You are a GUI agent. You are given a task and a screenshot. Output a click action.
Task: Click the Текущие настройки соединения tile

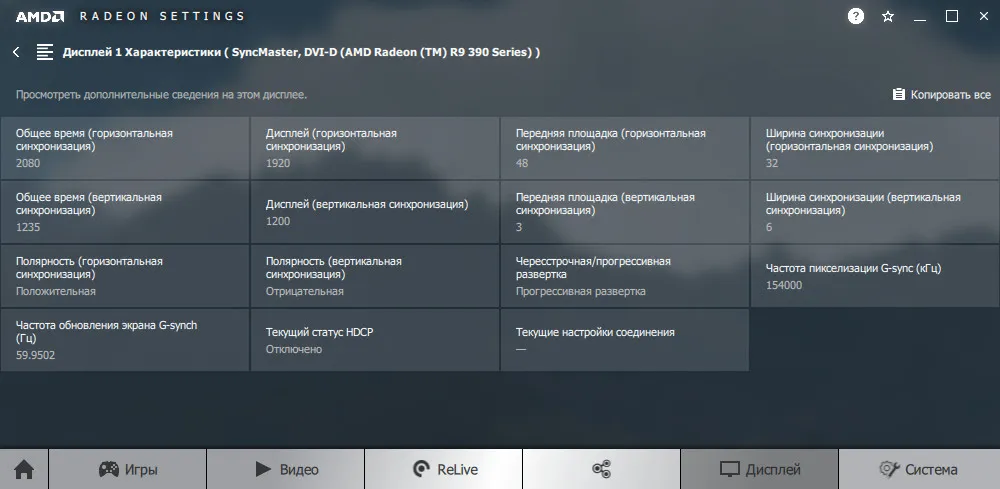624,340
